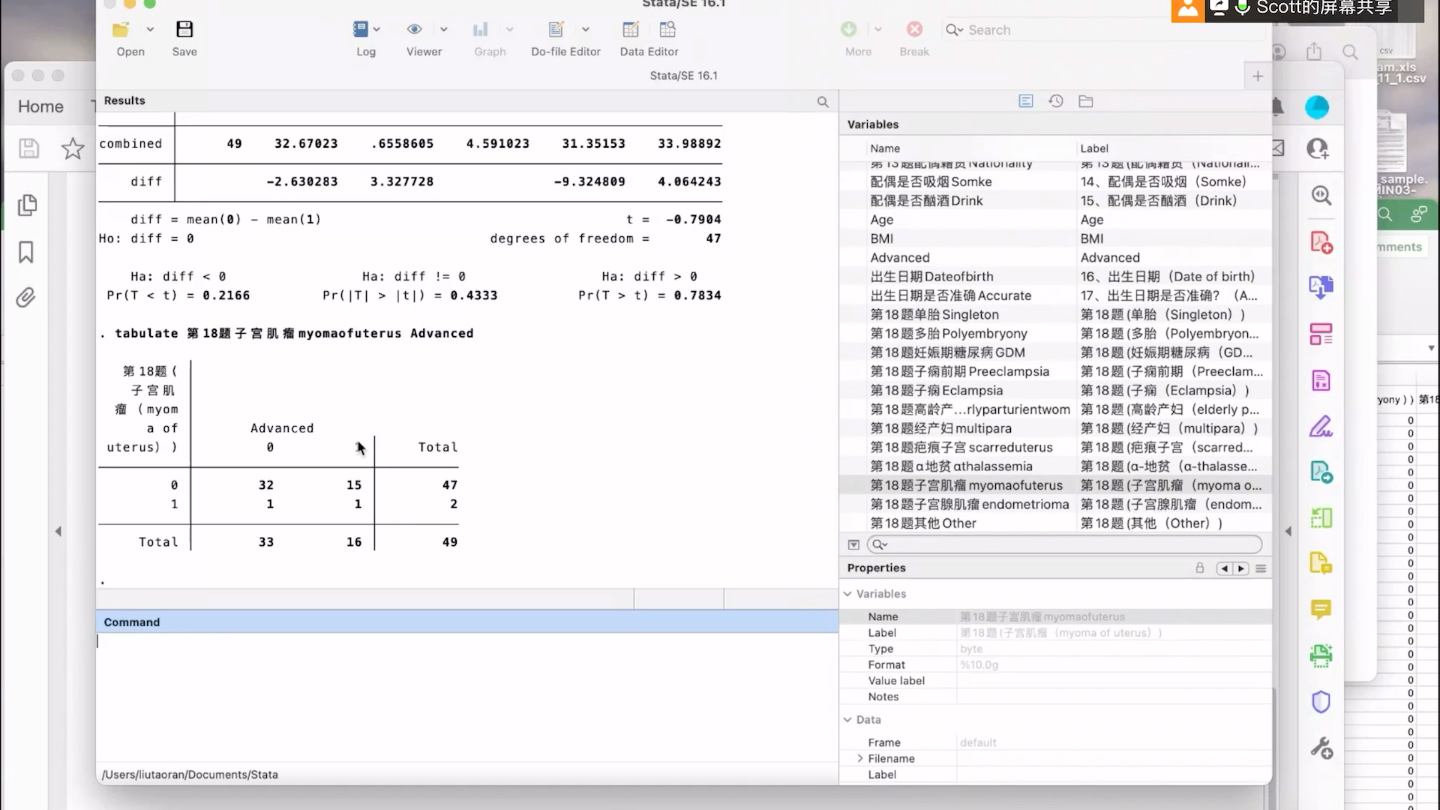Click the Graph toolbar icon
This screenshot has height=810, width=1440.
[481, 30]
